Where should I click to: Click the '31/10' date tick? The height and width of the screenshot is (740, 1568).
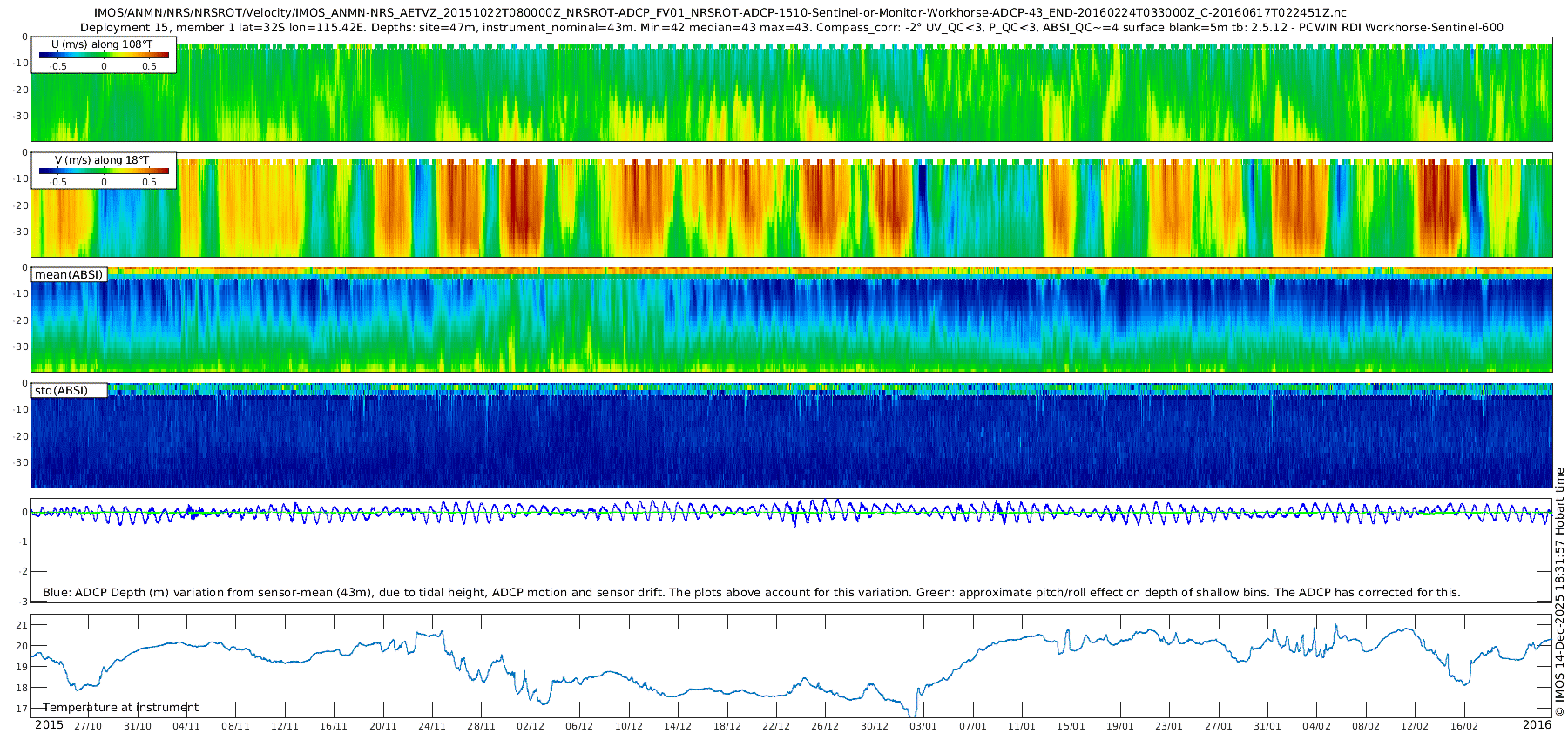138,727
